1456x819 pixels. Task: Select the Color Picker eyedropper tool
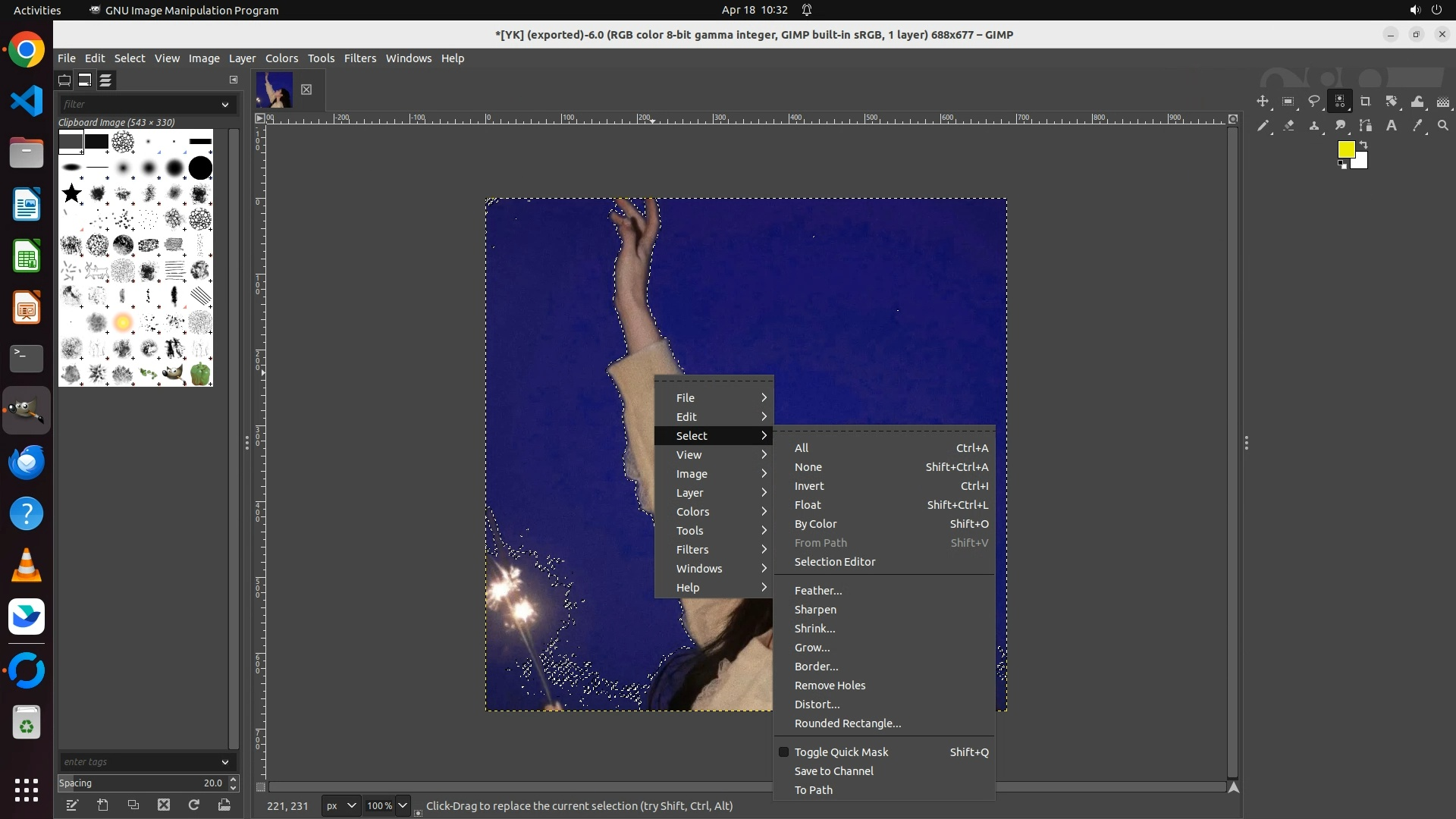pyautogui.click(x=1417, y=126)
